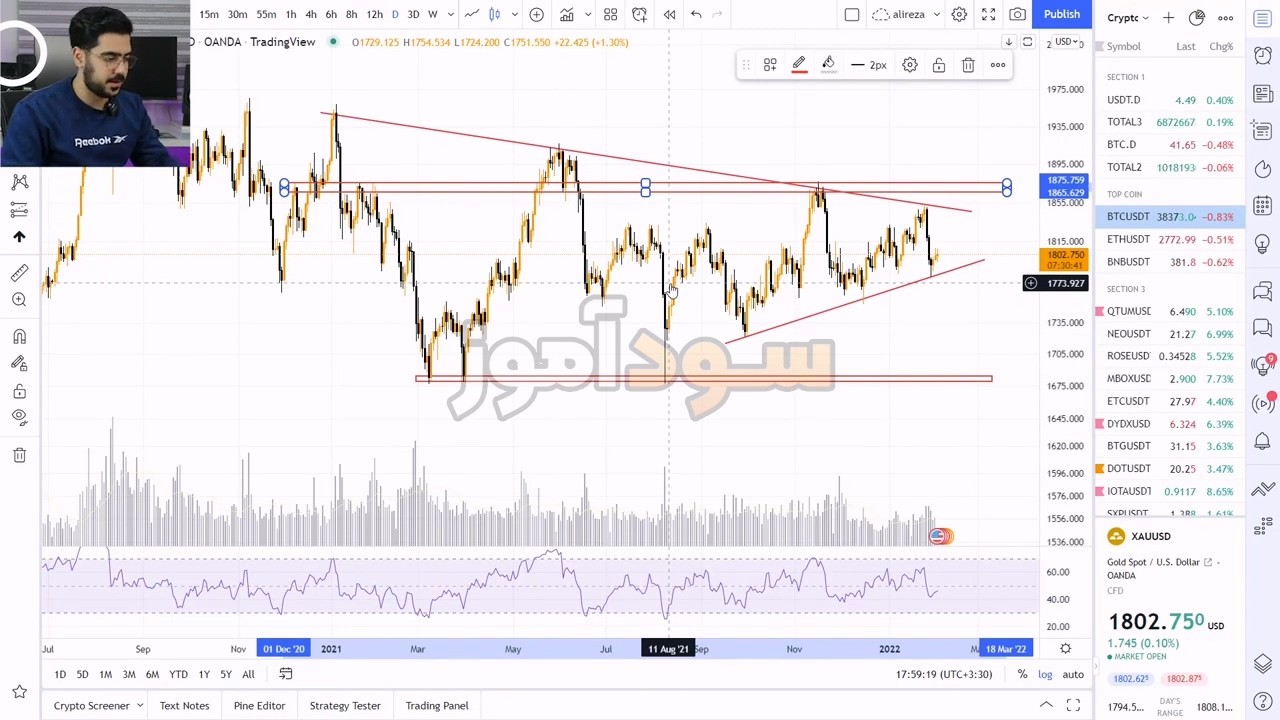The image size is (1280, 720).
Task: Select the pattern drawing tool in left toolbar
Action: click(x=19, y=182)
